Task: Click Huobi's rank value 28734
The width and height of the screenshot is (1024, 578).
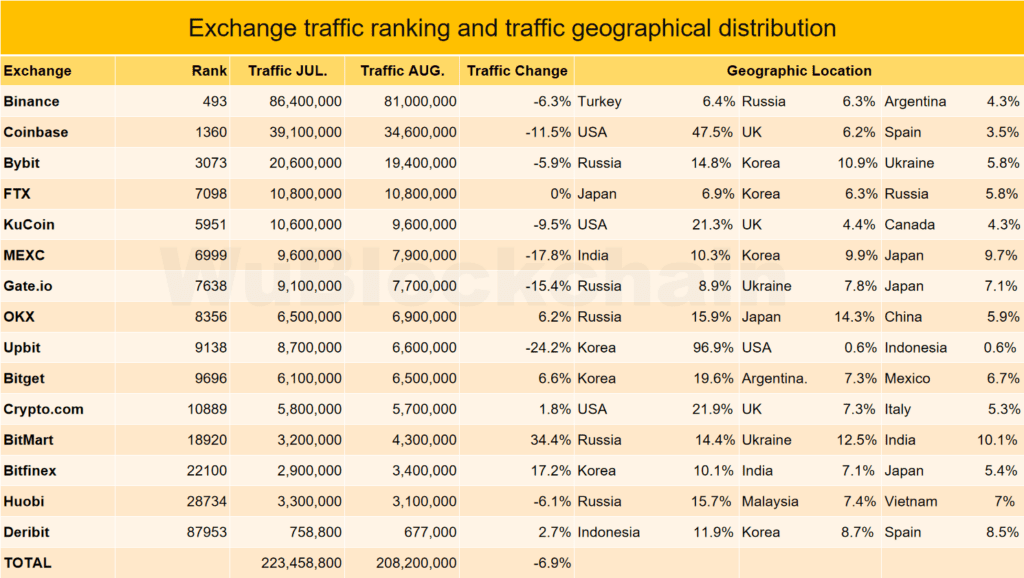Action: (207, 501)
